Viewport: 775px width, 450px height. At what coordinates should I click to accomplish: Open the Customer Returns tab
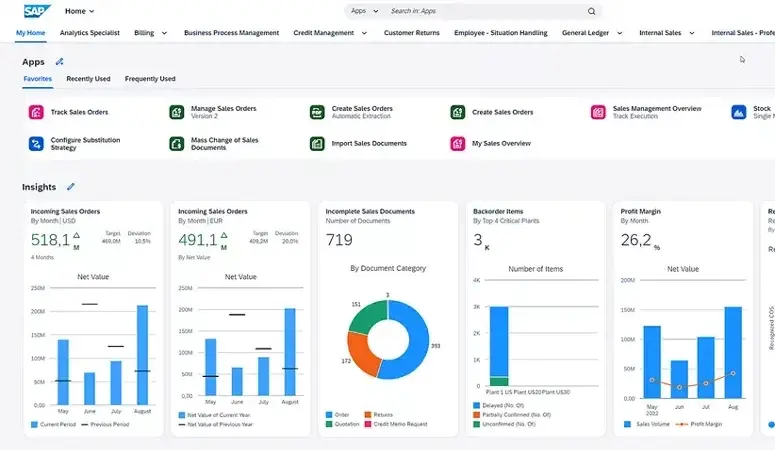point(412,33)
